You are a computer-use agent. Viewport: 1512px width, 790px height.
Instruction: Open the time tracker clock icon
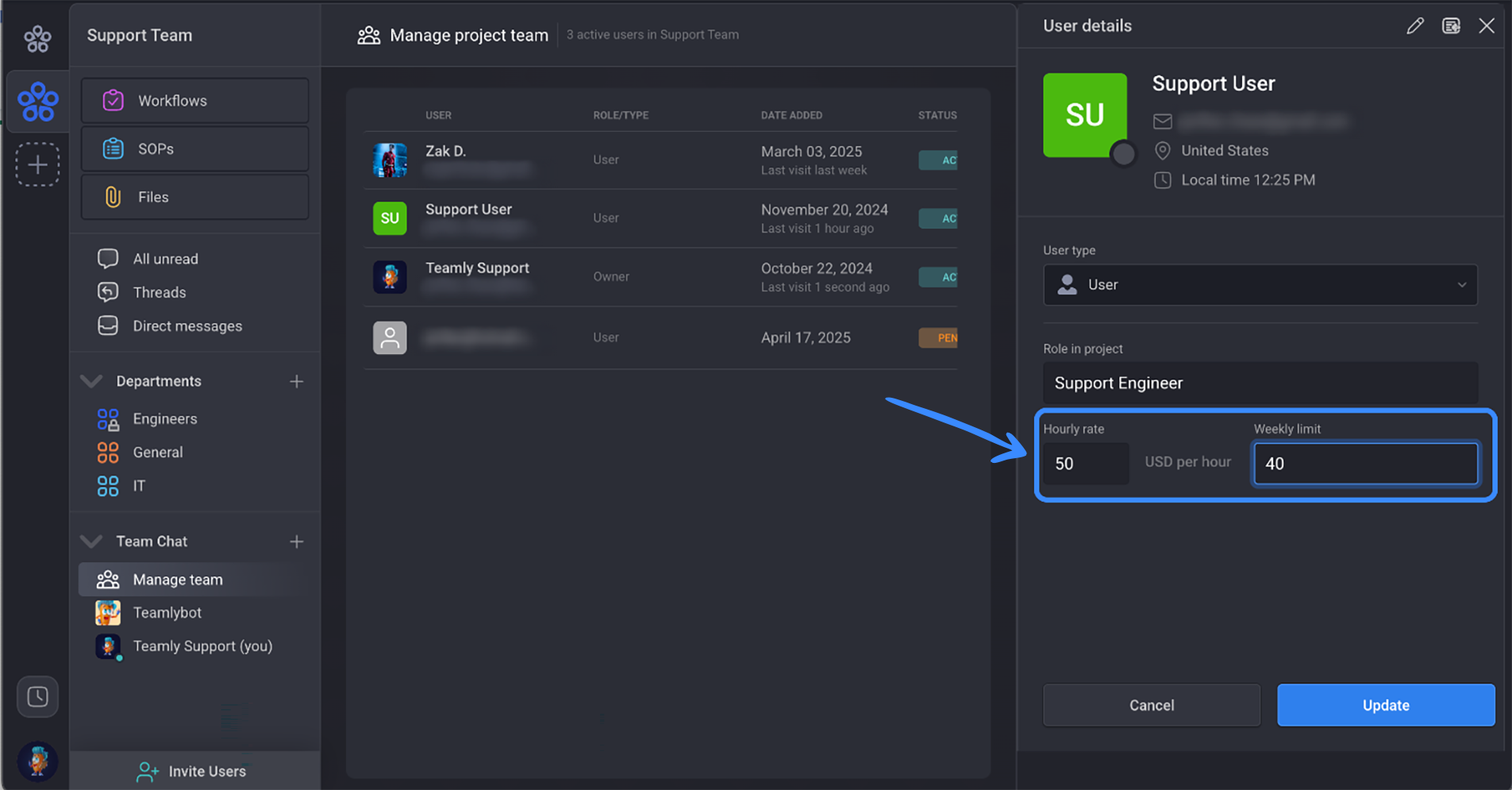(x=37, y=697)
